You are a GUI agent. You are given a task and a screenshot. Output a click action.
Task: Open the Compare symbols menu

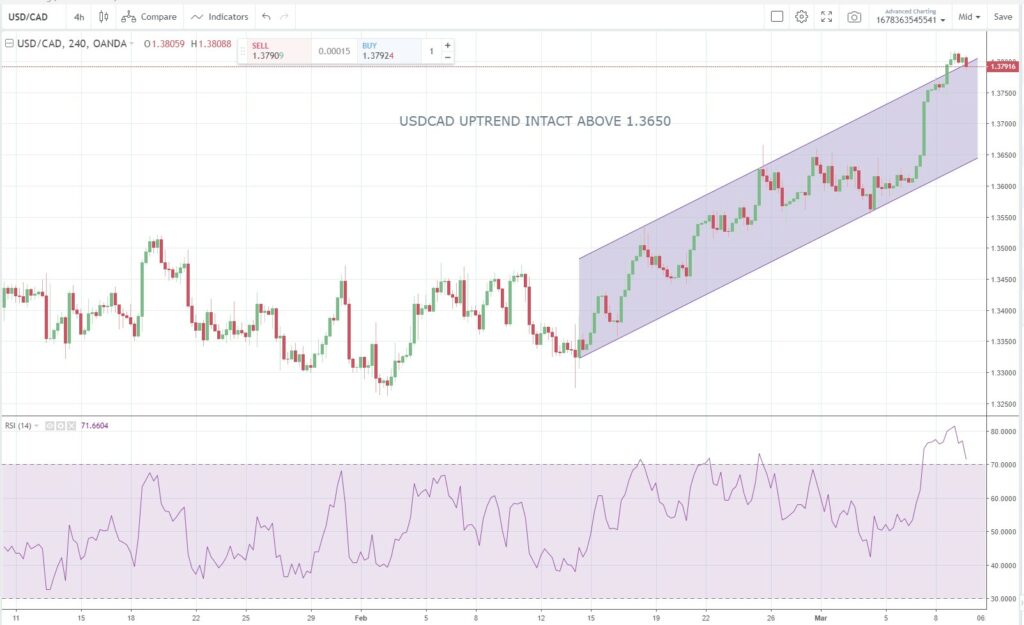150,17
